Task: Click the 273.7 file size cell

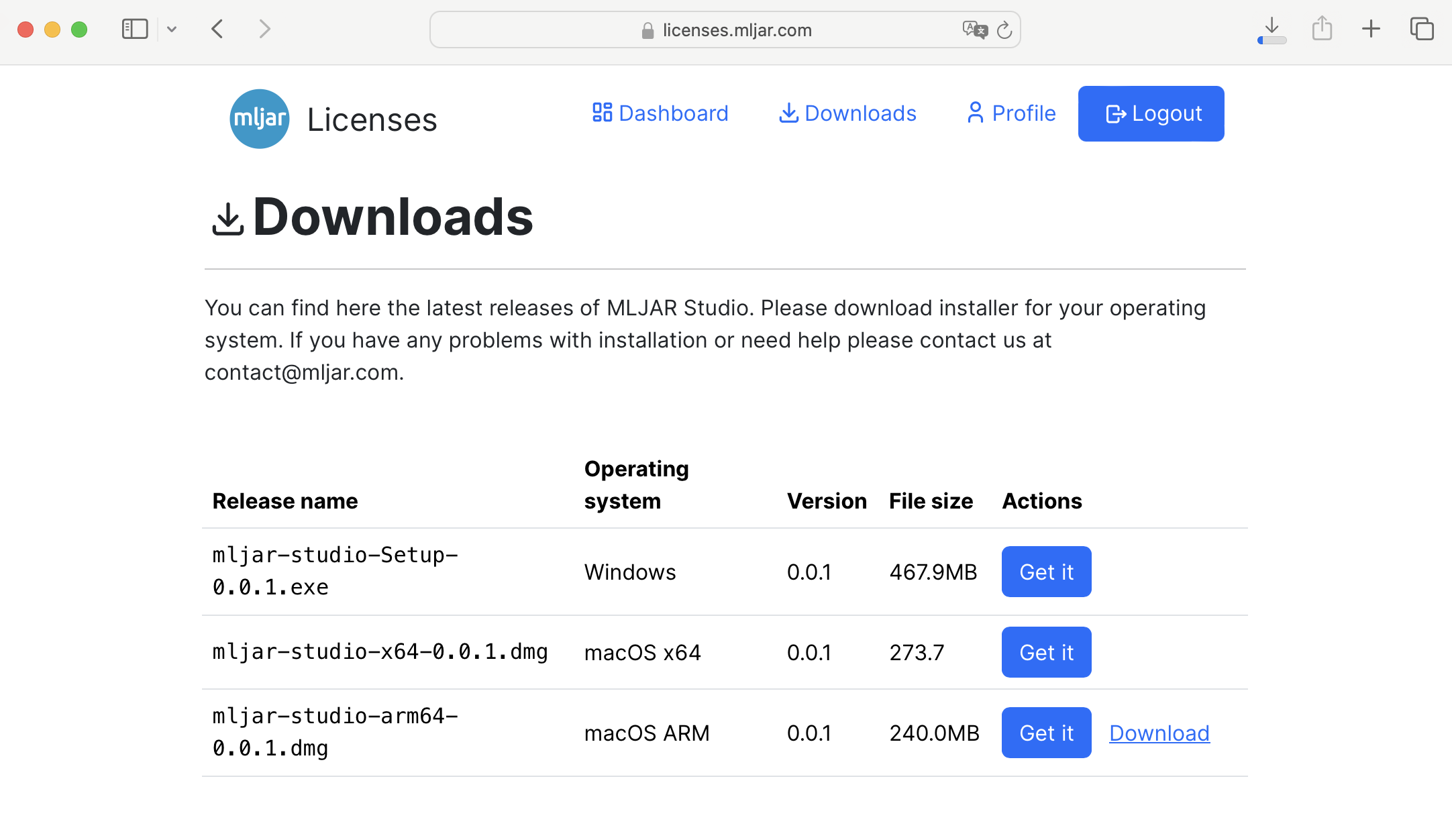Action: point(917,653)
